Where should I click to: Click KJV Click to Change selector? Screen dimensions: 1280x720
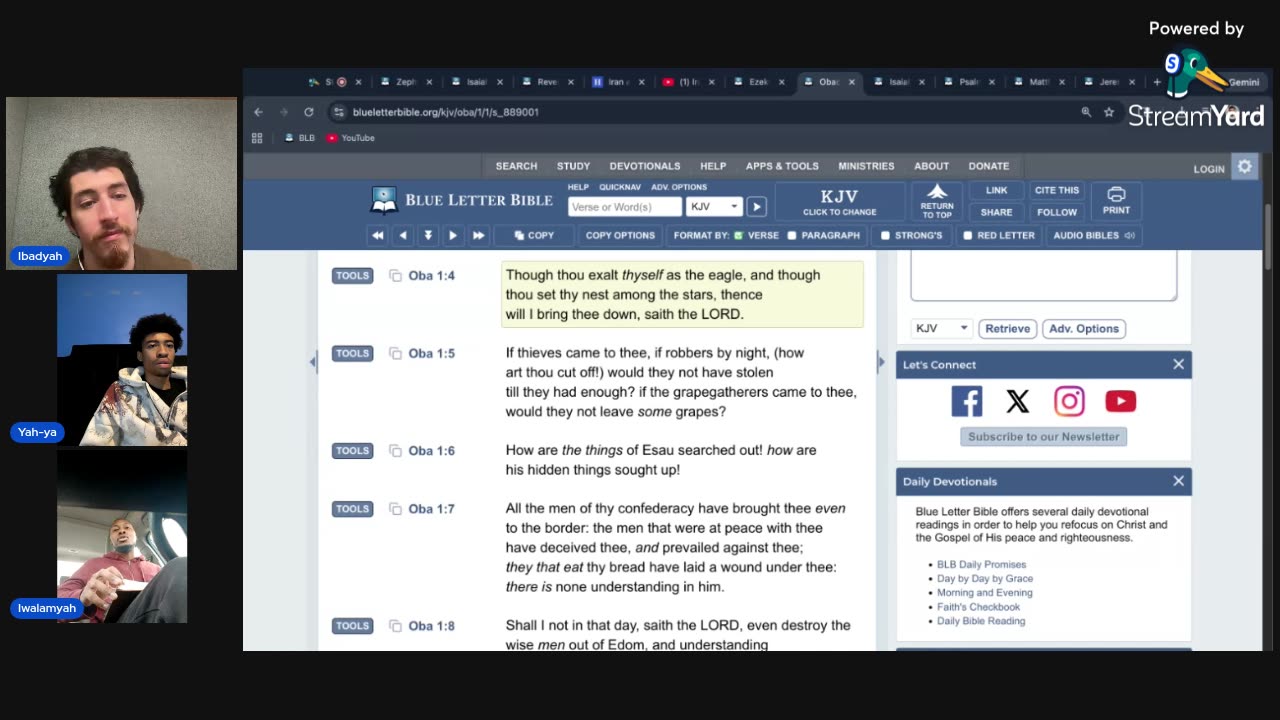pyautogui.click(x=840, y=201)
